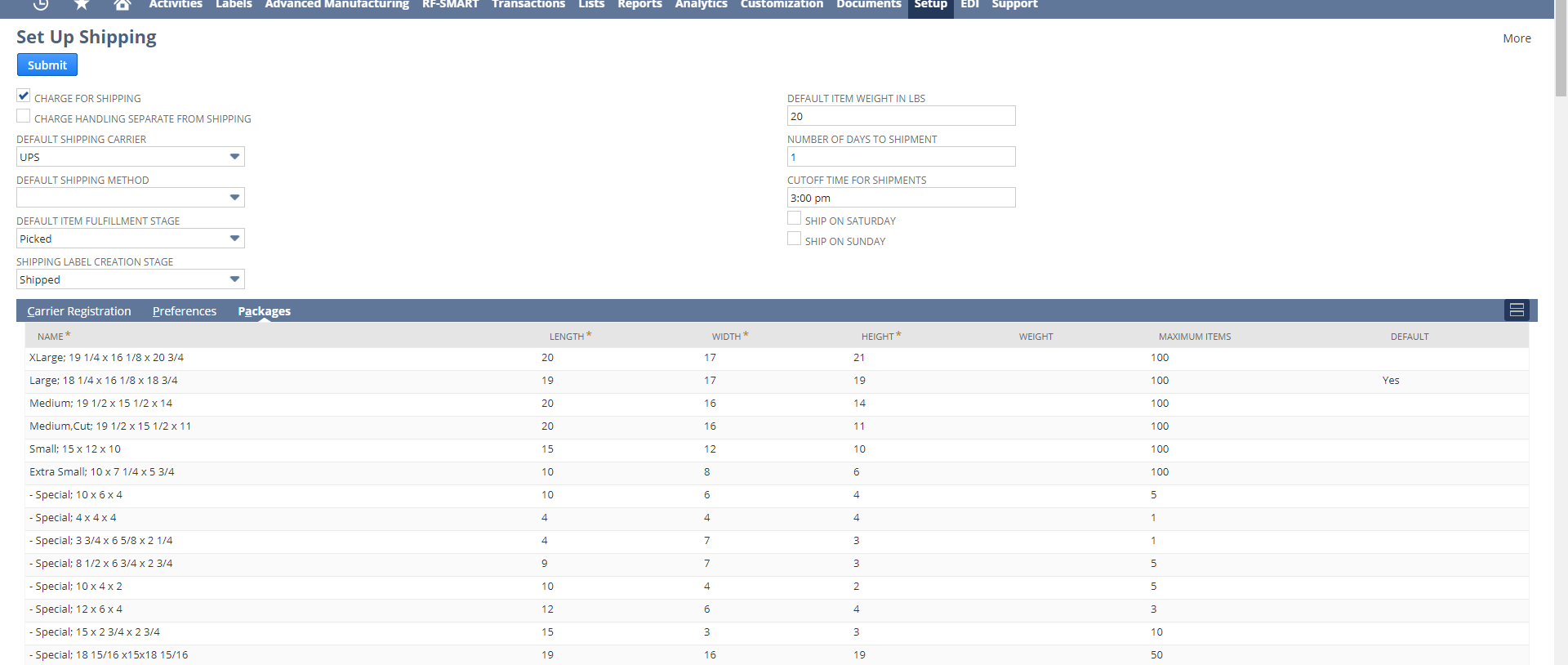1568x665 pixels.
Task: Open the Transactions menu
Action: pos(528,5)
